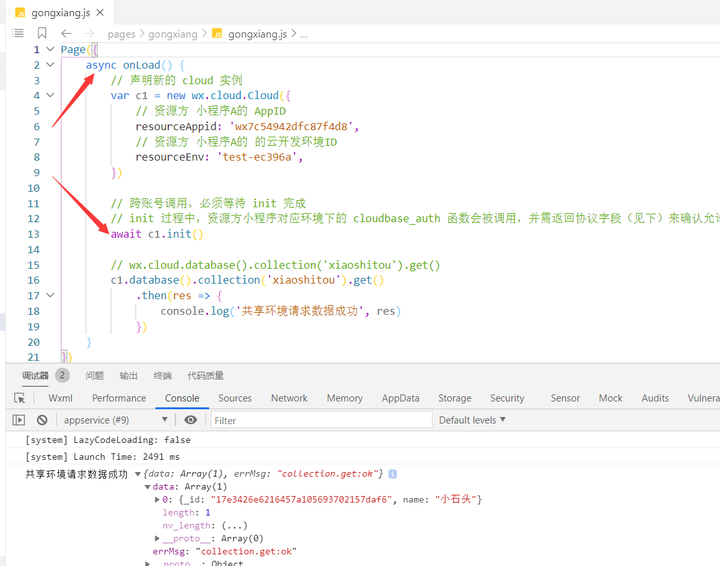
Task: Click the resourceAppid string 'wx7c54942dfc87f4d8'
Action: 291,126
